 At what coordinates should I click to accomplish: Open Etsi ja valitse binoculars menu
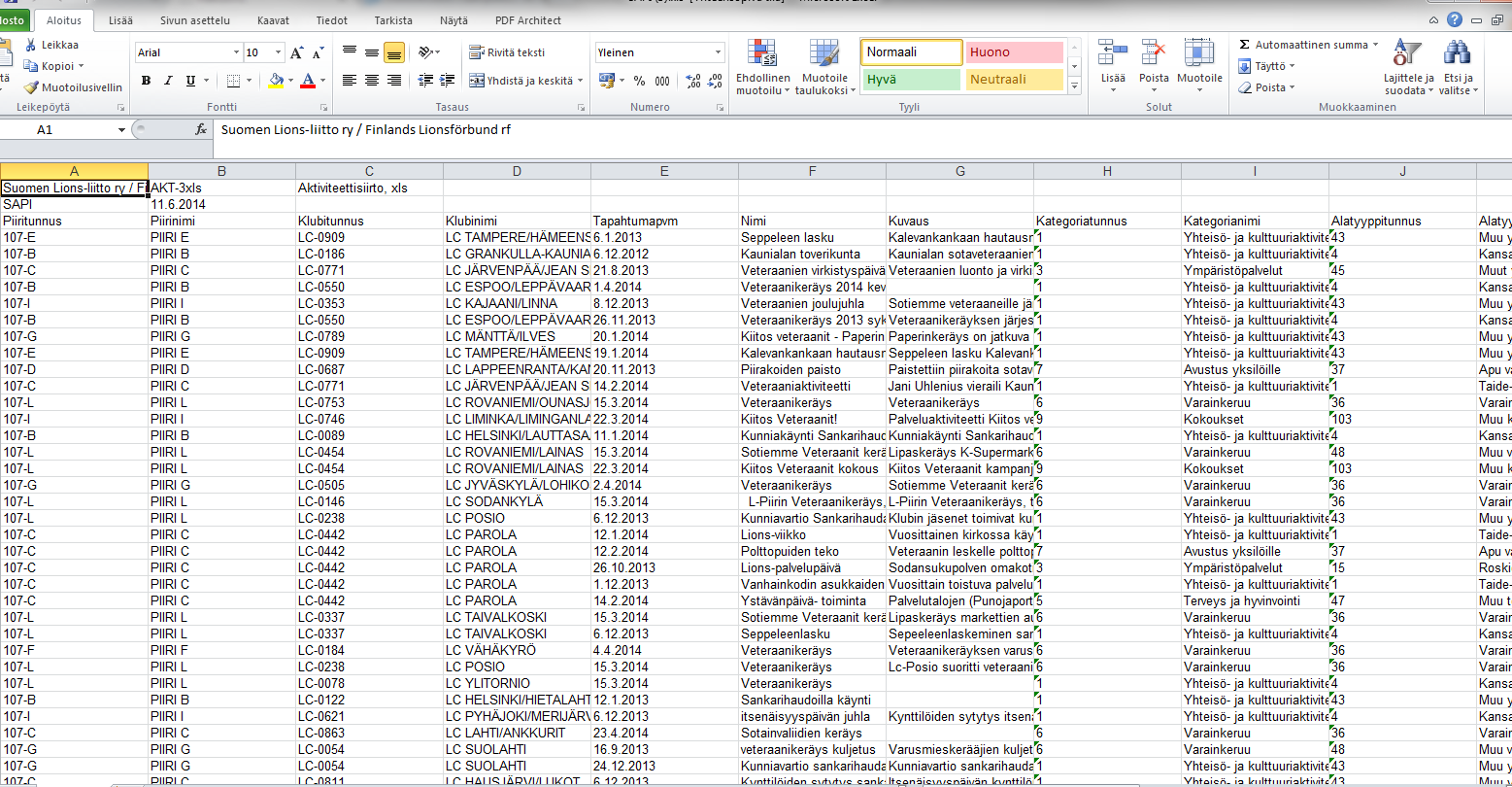pyautogui.click(x=1458, y=68)
